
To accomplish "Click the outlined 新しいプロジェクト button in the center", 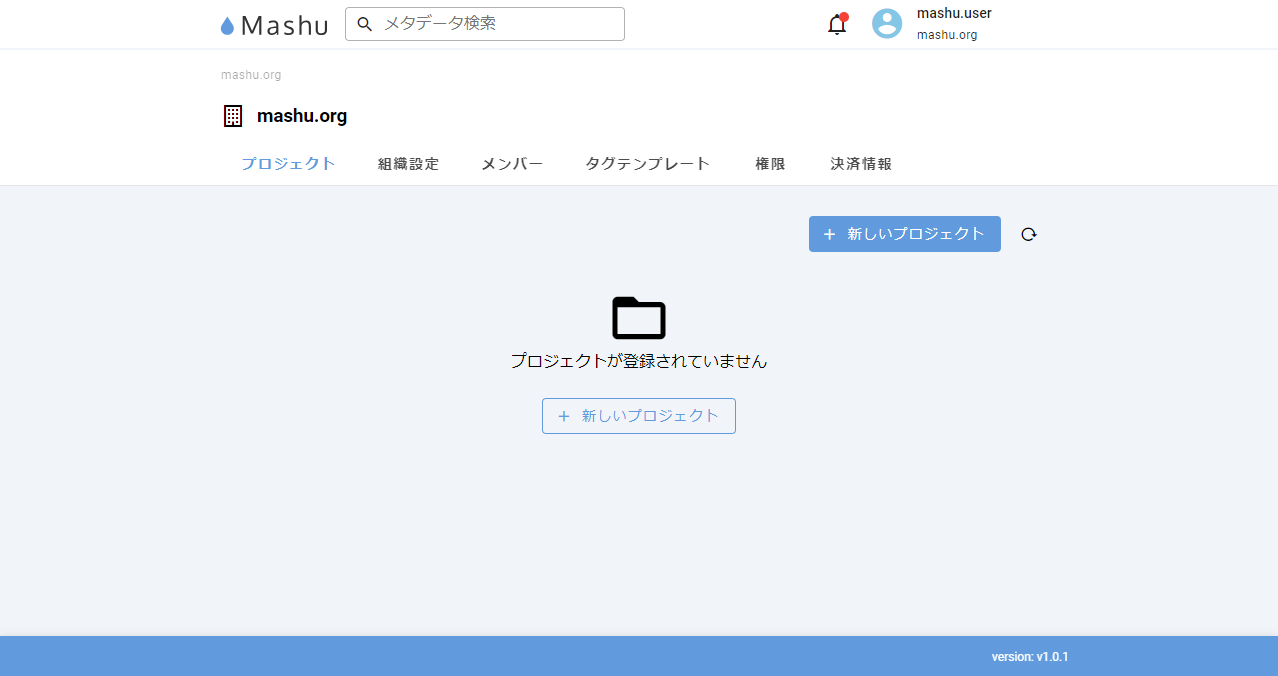I will [x=639, y=416].
